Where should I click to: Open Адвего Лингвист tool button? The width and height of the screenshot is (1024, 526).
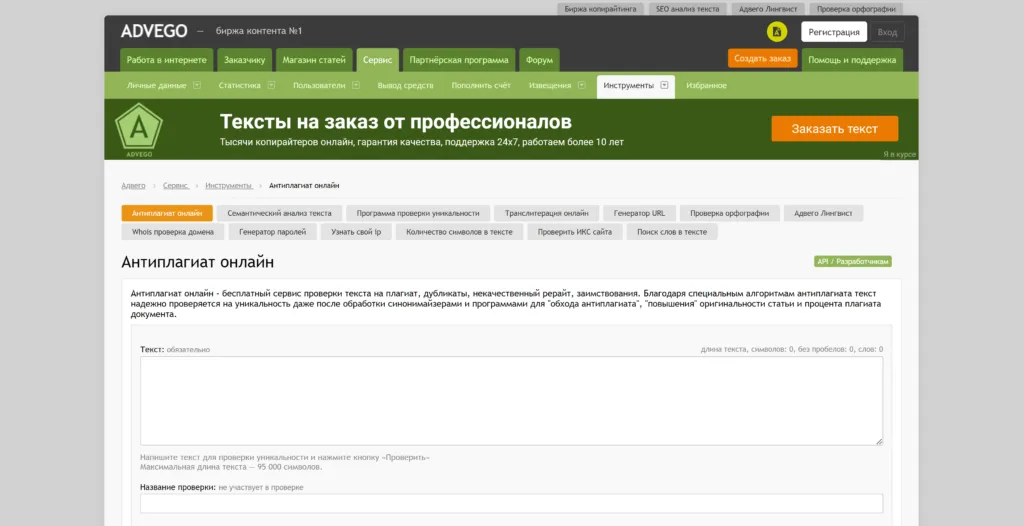[823, 213]
